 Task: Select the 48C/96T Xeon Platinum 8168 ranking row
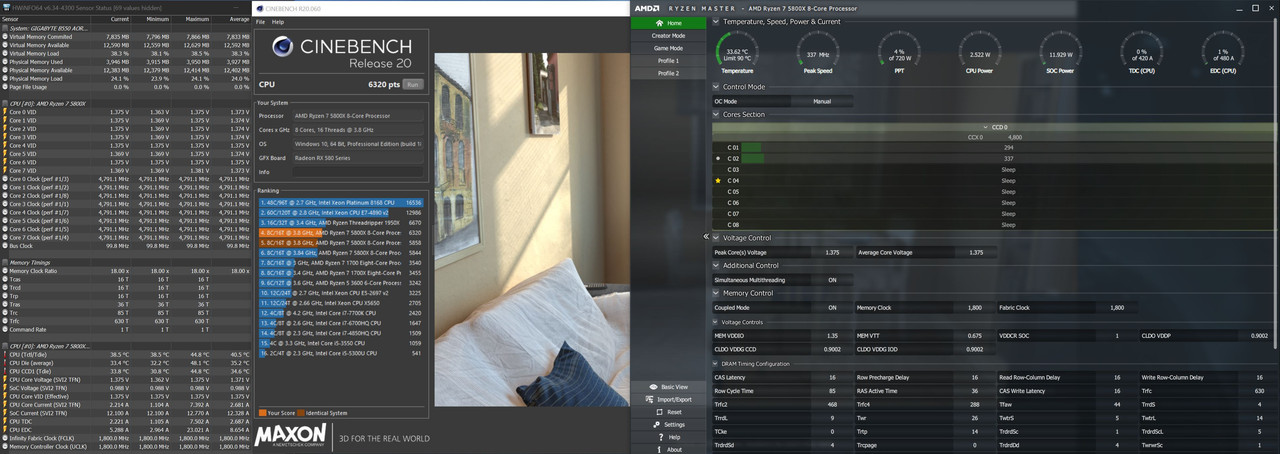click(x=340, y=202)
